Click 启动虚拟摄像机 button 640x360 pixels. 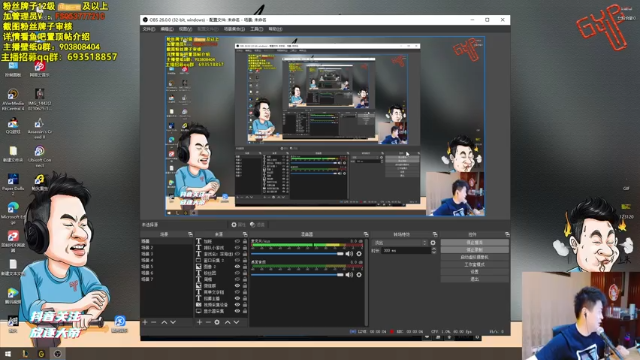click(475, 257)
